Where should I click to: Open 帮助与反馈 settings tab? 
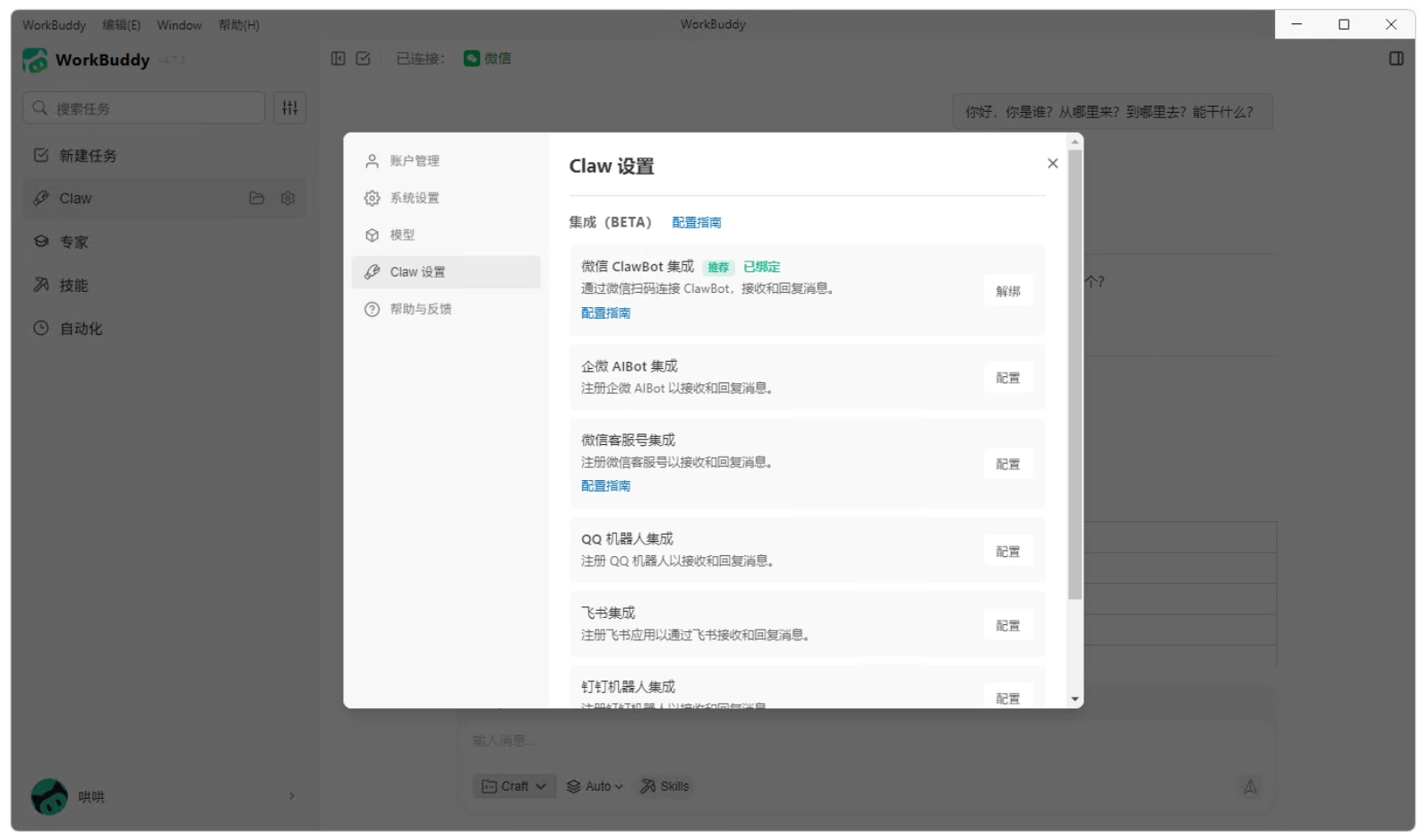point(446,309)
